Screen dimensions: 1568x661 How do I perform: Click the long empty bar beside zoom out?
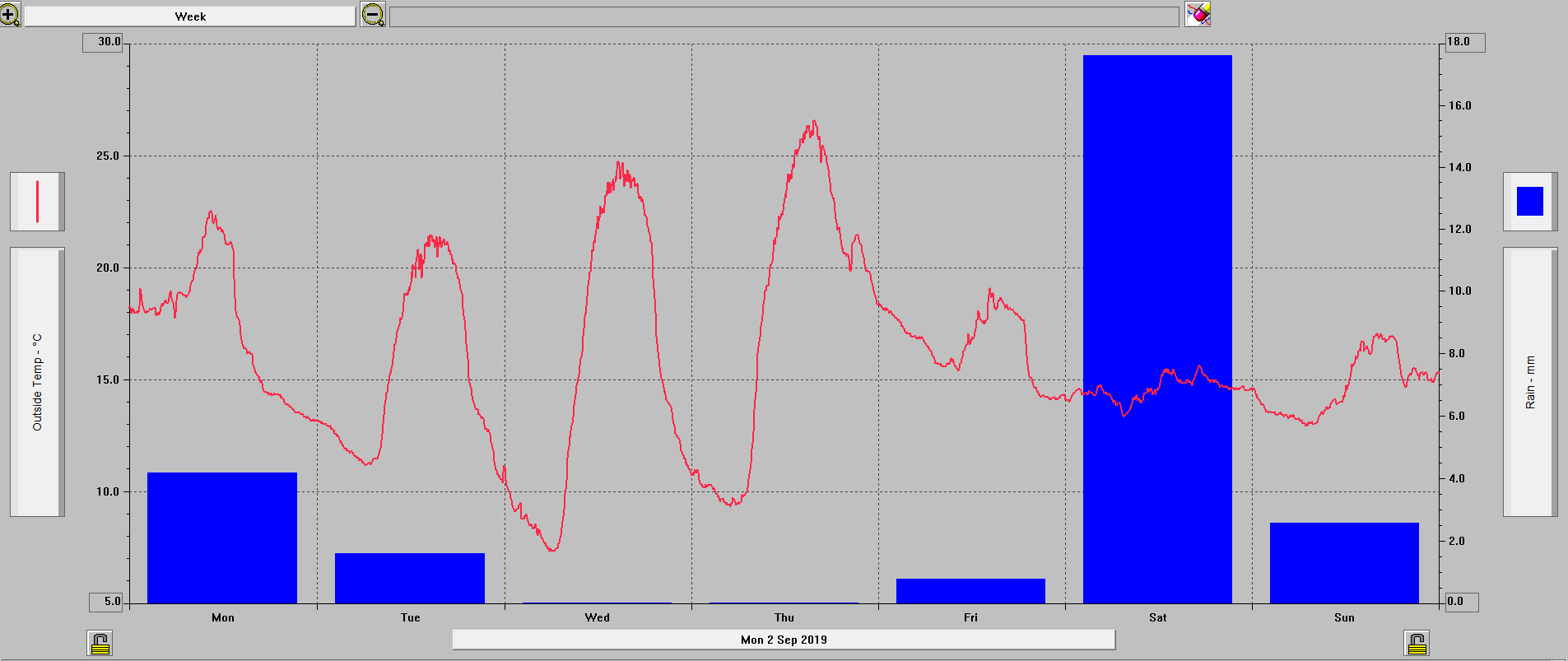[x=784, y=16]
